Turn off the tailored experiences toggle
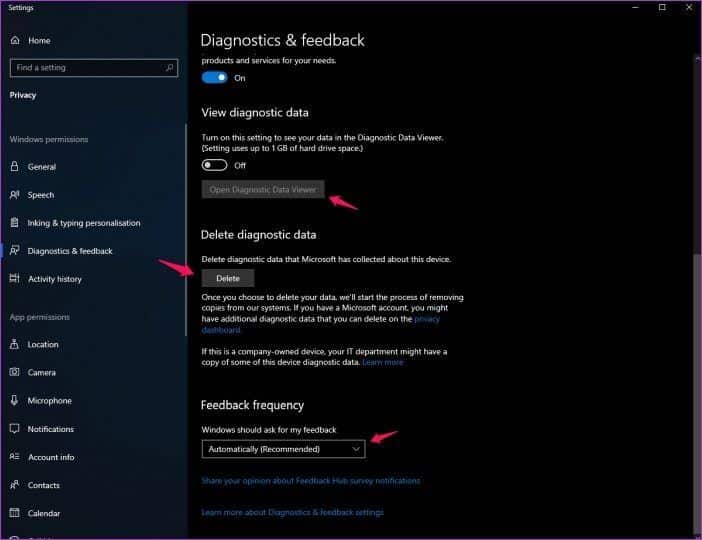Viewport: 702px width, 540px height. point(214,77)
